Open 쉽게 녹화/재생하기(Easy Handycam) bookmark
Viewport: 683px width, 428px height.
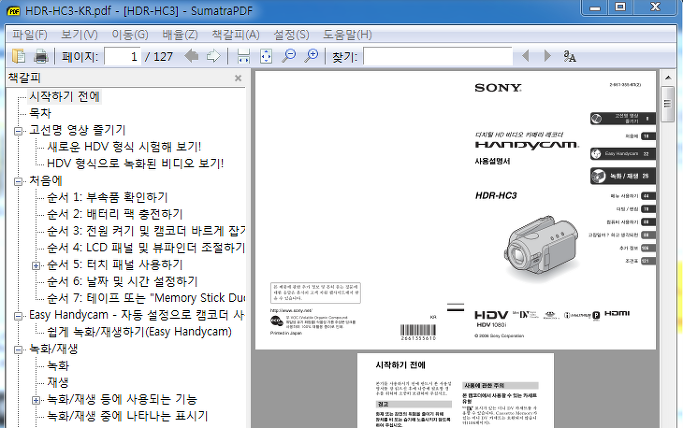(x=139, y=332)
